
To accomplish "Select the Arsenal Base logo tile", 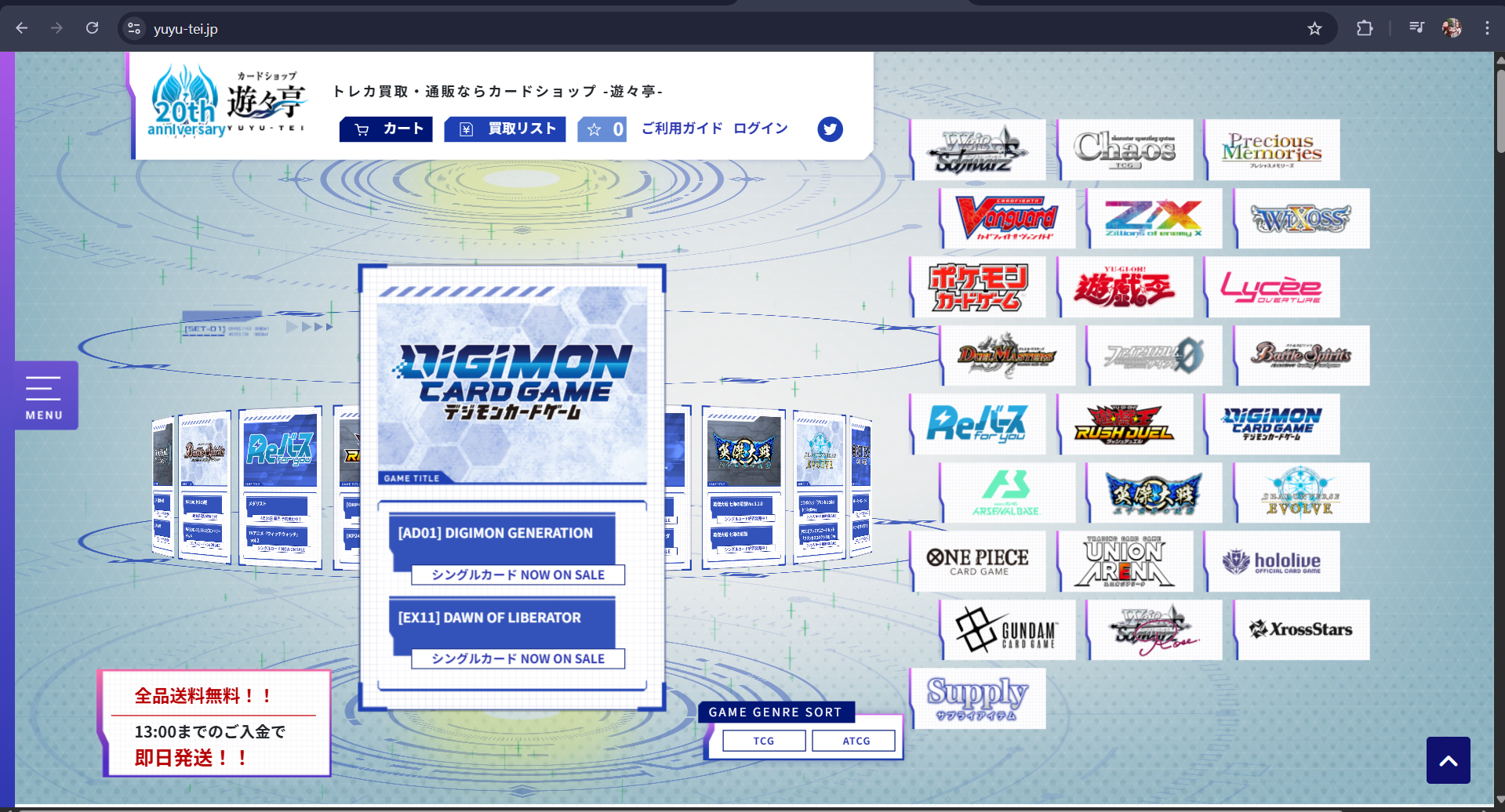I will click(x=1008, y=493).
